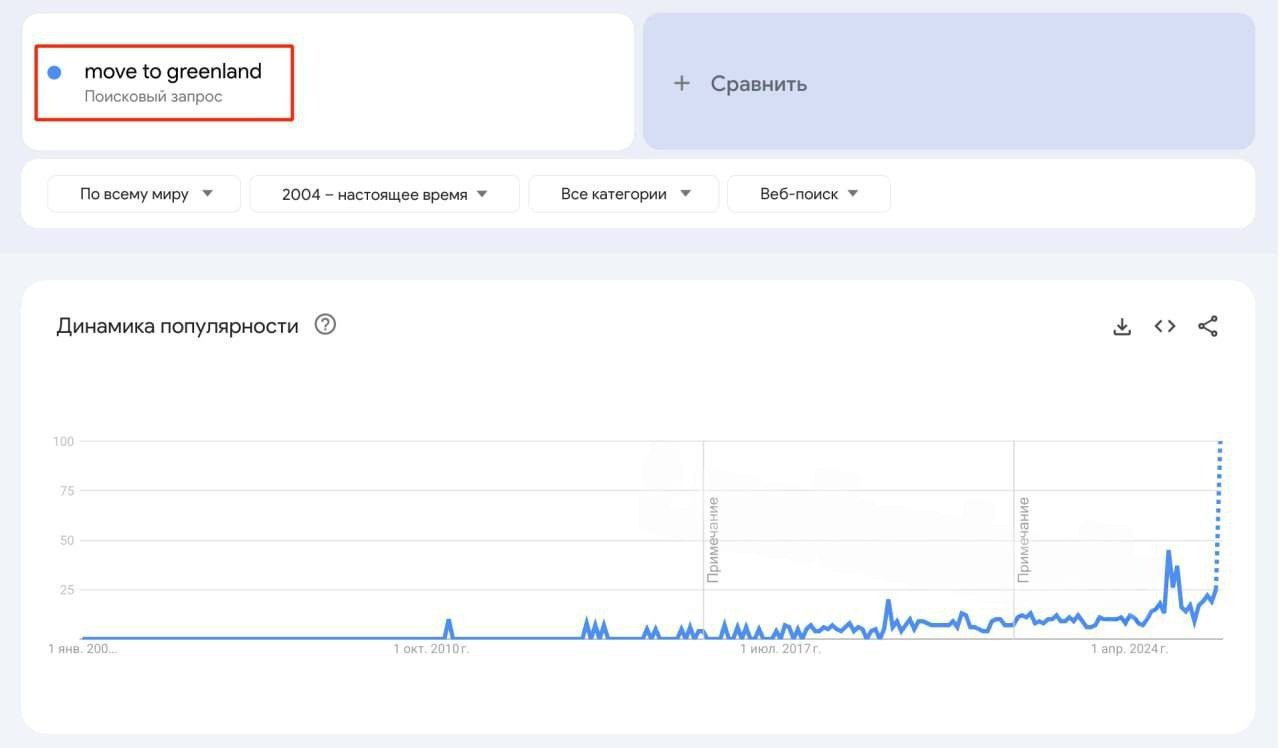Click the Примечание marker near 2017
Image resolution: width=1280 pixels, height=748 pixels.
click(713, 540)
